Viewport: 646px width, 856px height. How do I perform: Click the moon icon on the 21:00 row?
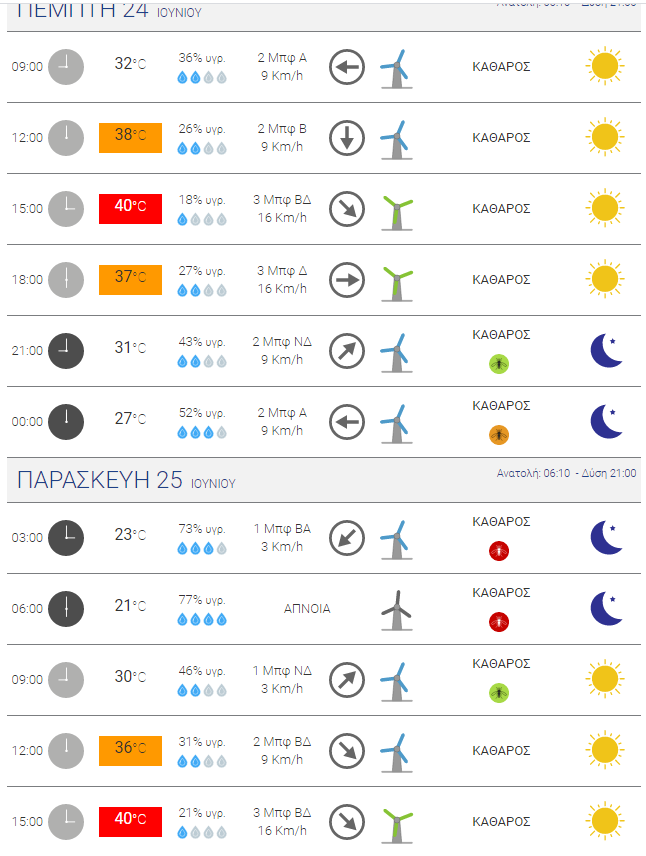click(x=606, y=350)
